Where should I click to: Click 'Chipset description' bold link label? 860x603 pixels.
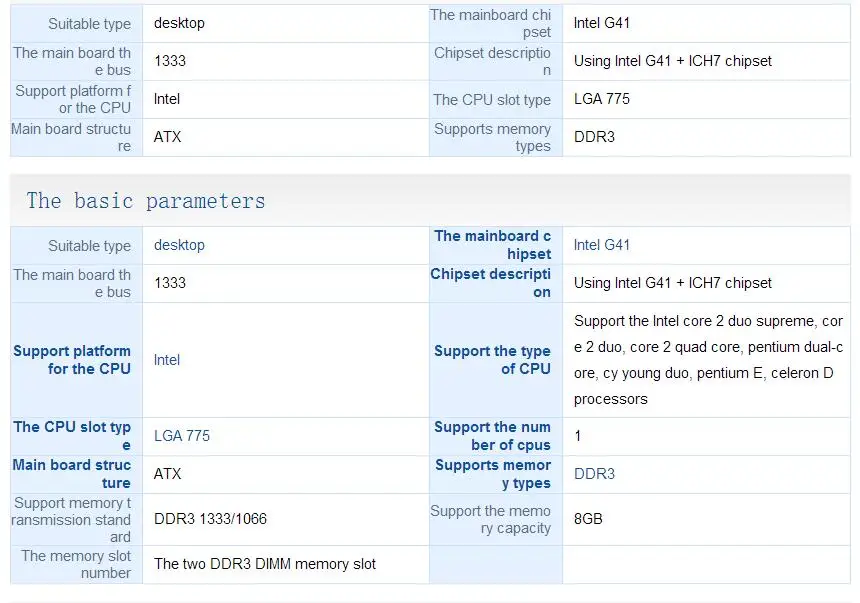click(x=490, y=283)
